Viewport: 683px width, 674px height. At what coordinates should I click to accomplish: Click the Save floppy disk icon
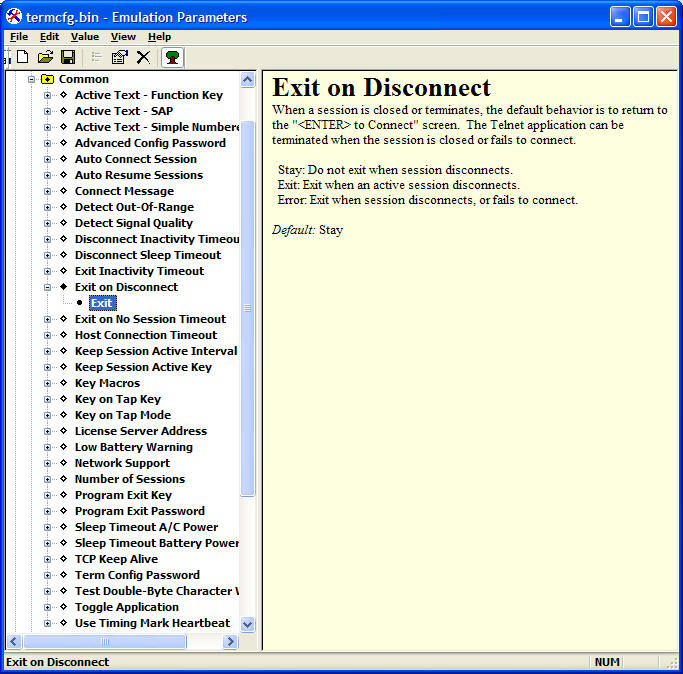pos(68,57)
